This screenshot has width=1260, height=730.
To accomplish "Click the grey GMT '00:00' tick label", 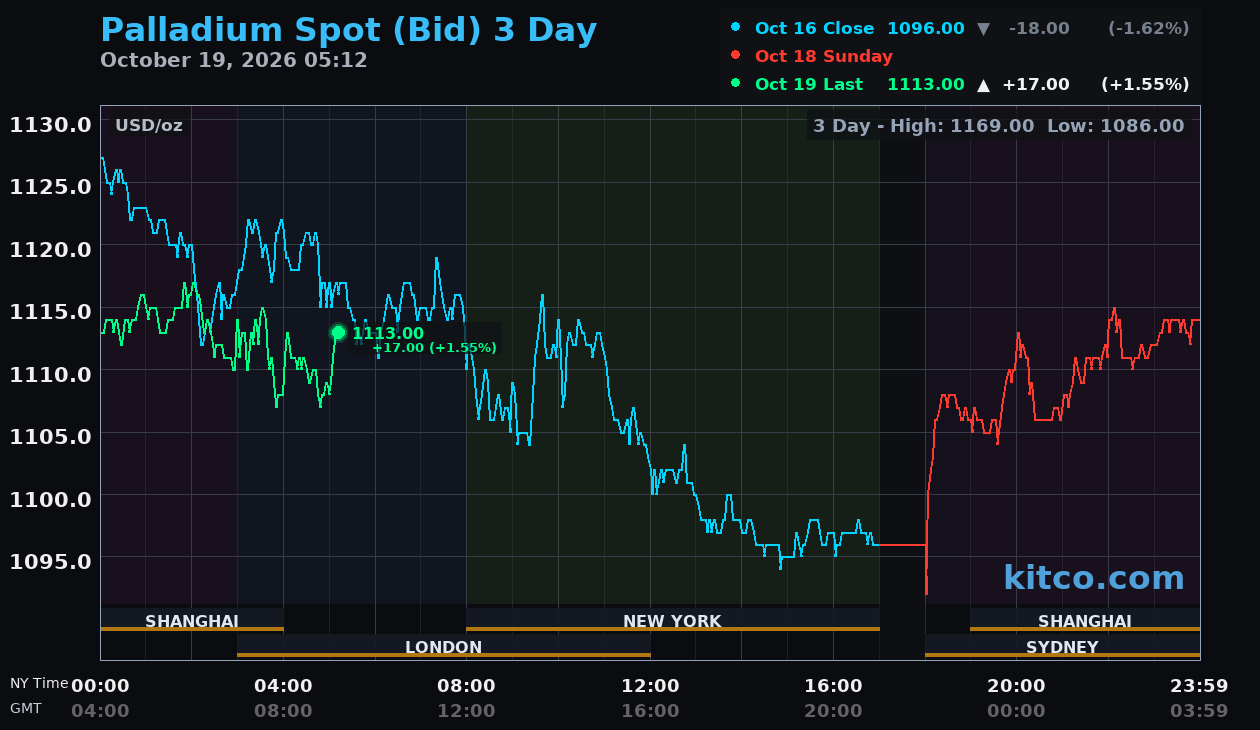I will coord(1016,711).
